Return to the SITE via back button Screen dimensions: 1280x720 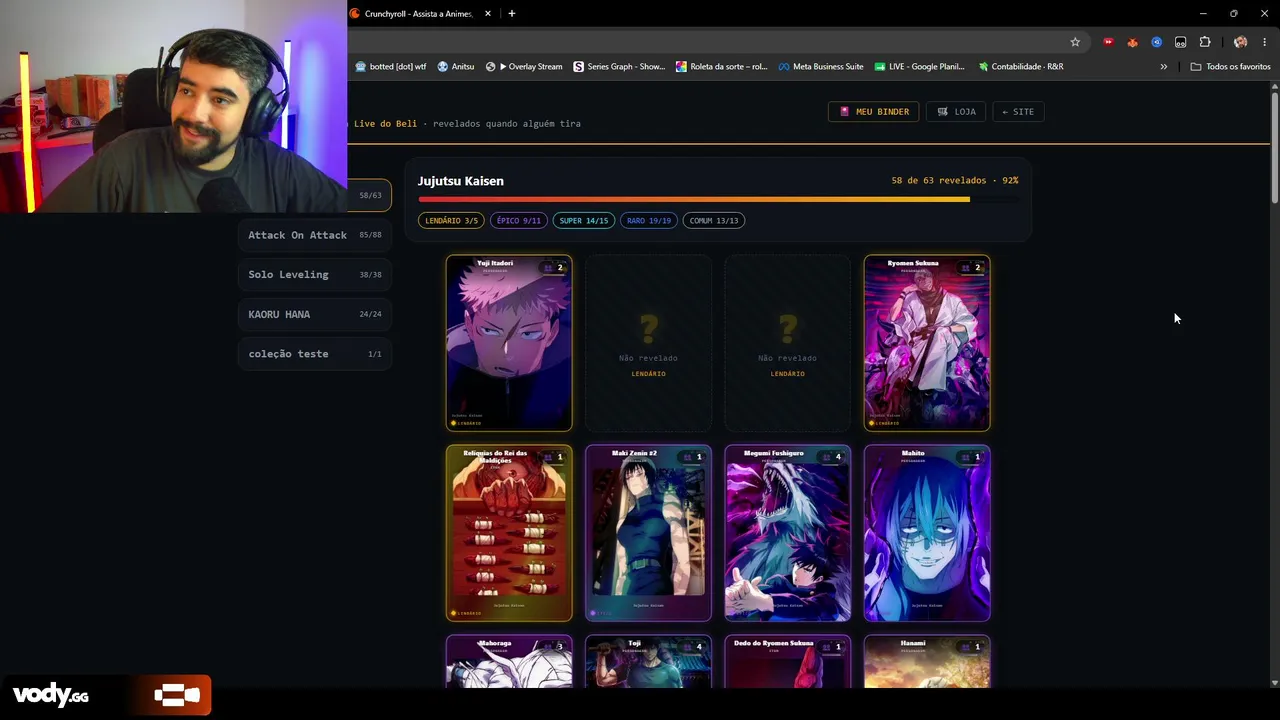(x=1018, y=112)
